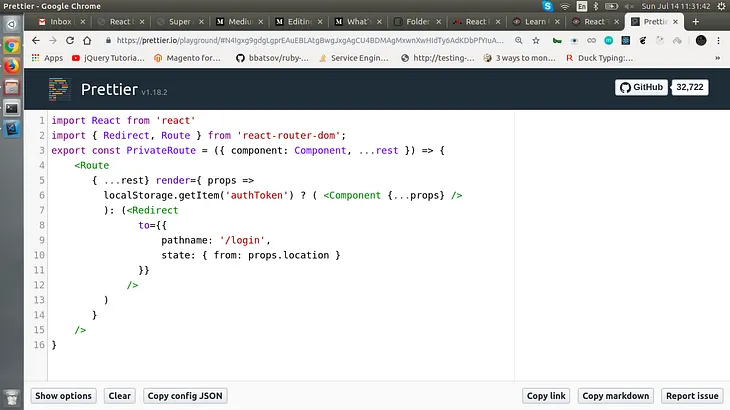Close the Inbox tab
This screenshot has height=410, width=730.
[x=82, y=21]
